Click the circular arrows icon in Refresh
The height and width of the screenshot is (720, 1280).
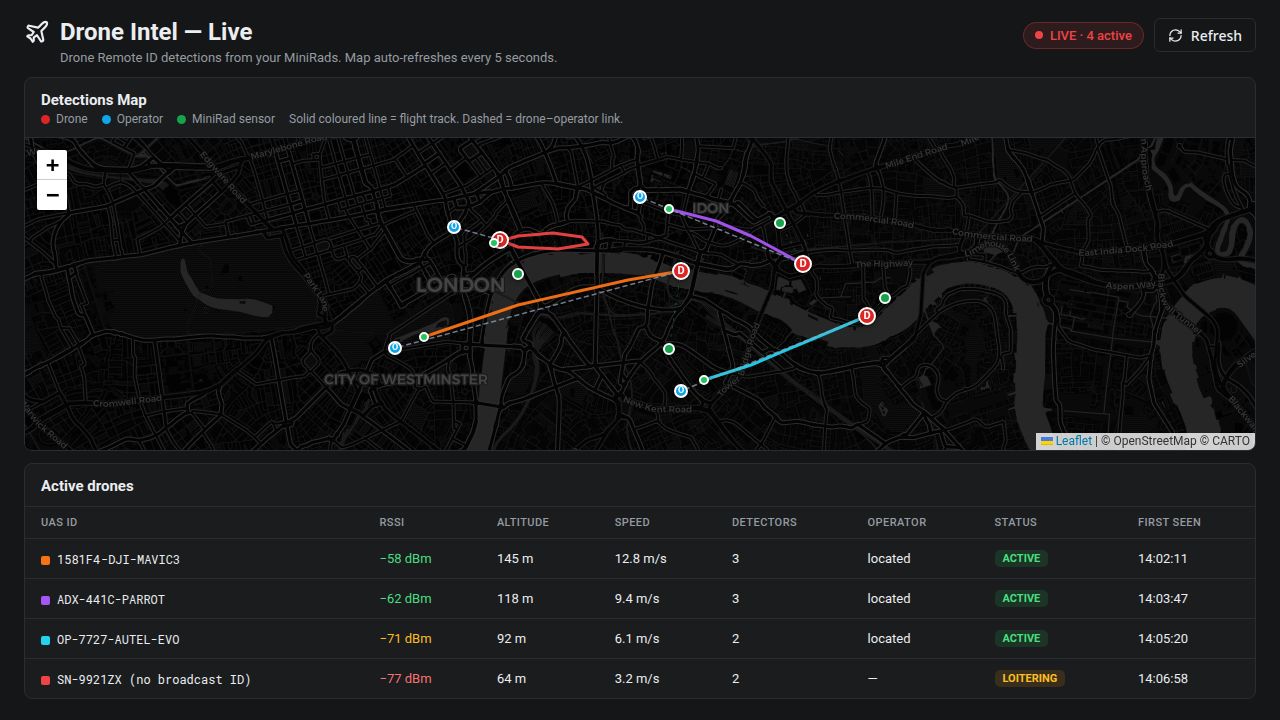pyautogui.click(x=1176, y=36)
